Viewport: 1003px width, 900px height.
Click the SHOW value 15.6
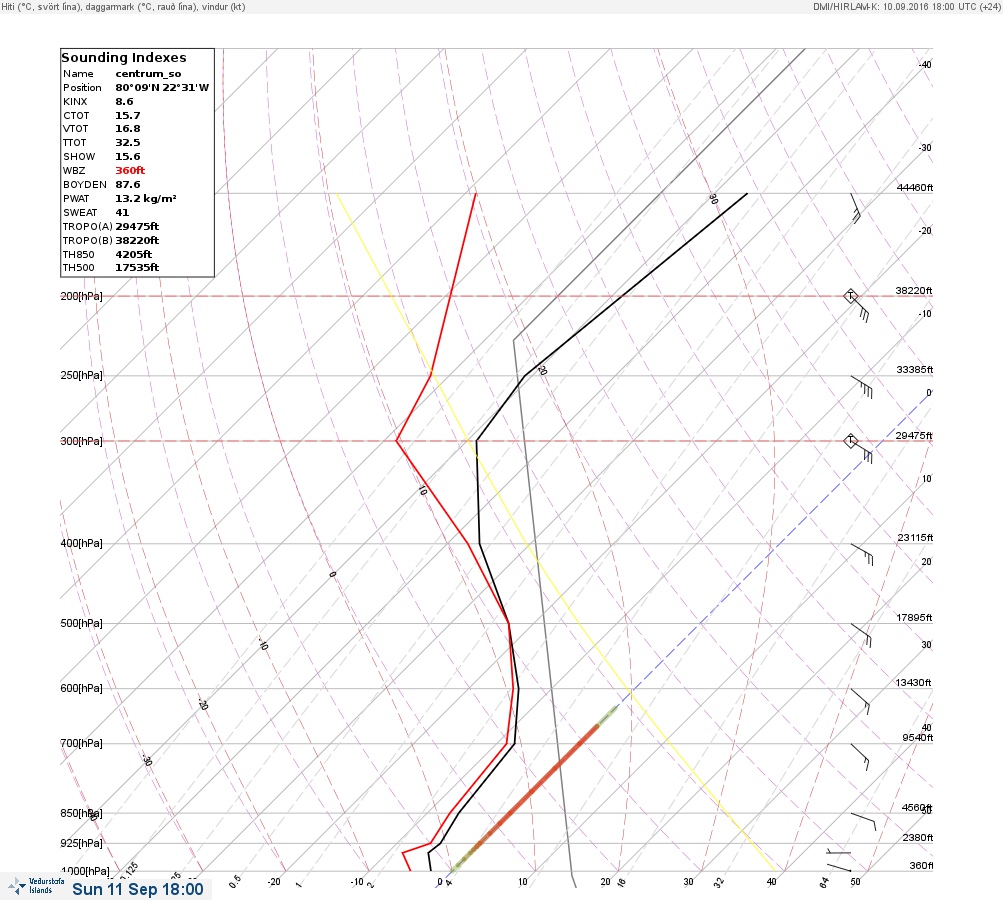tap(128, 157)
